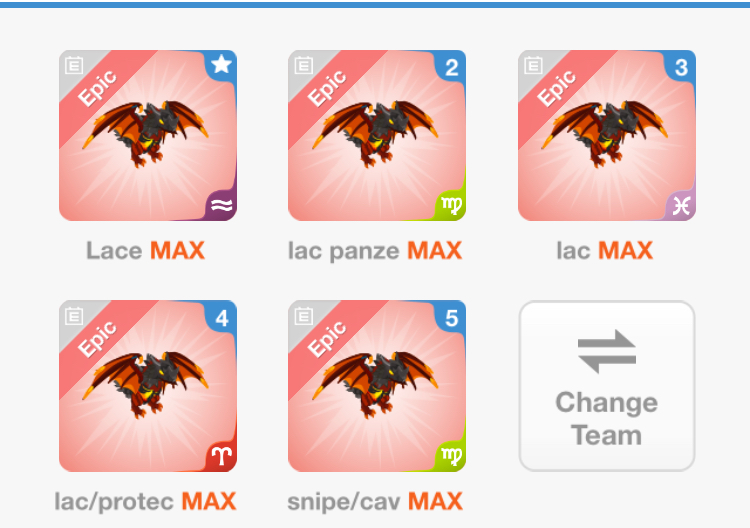Screen dimensions: 750x528
Task: Click the star badge on Lace card
Action: (x=221, y=65)
